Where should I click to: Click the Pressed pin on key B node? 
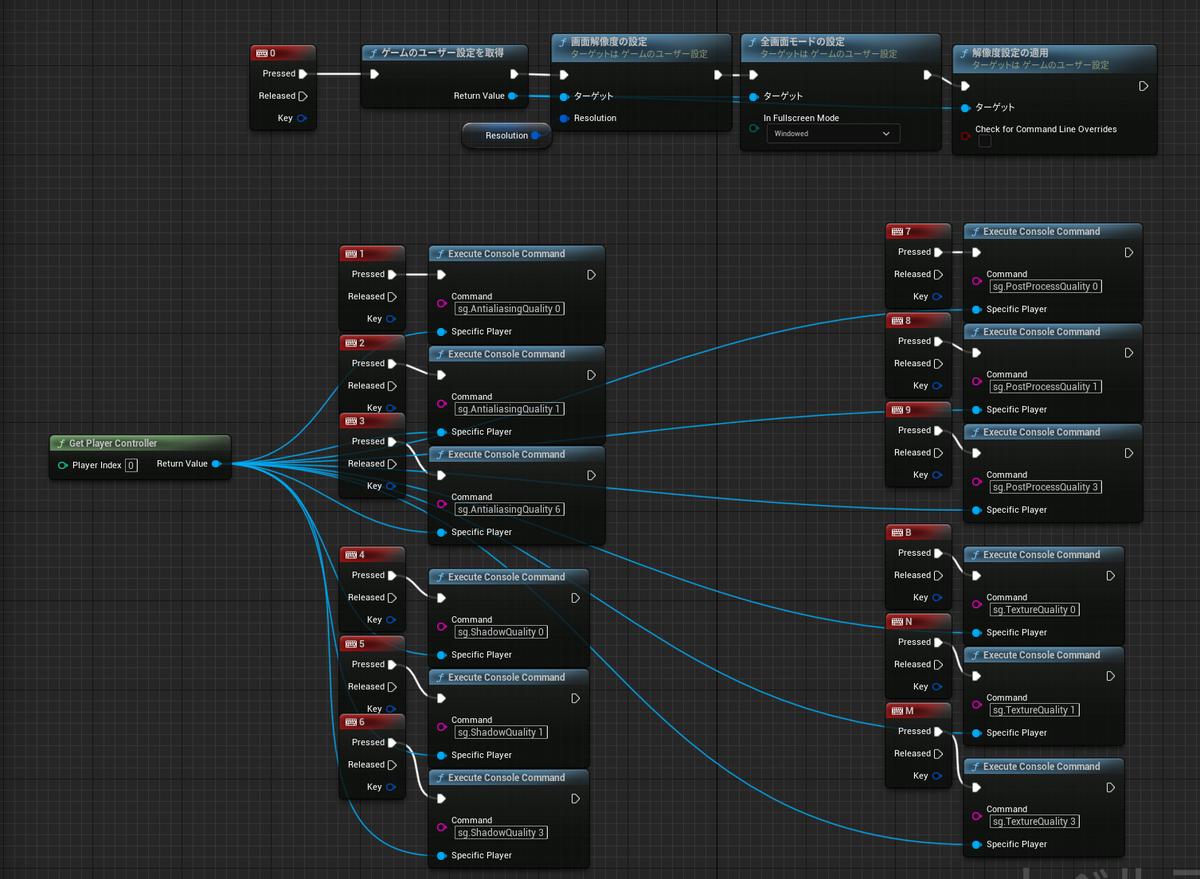[x=938, y=553]
